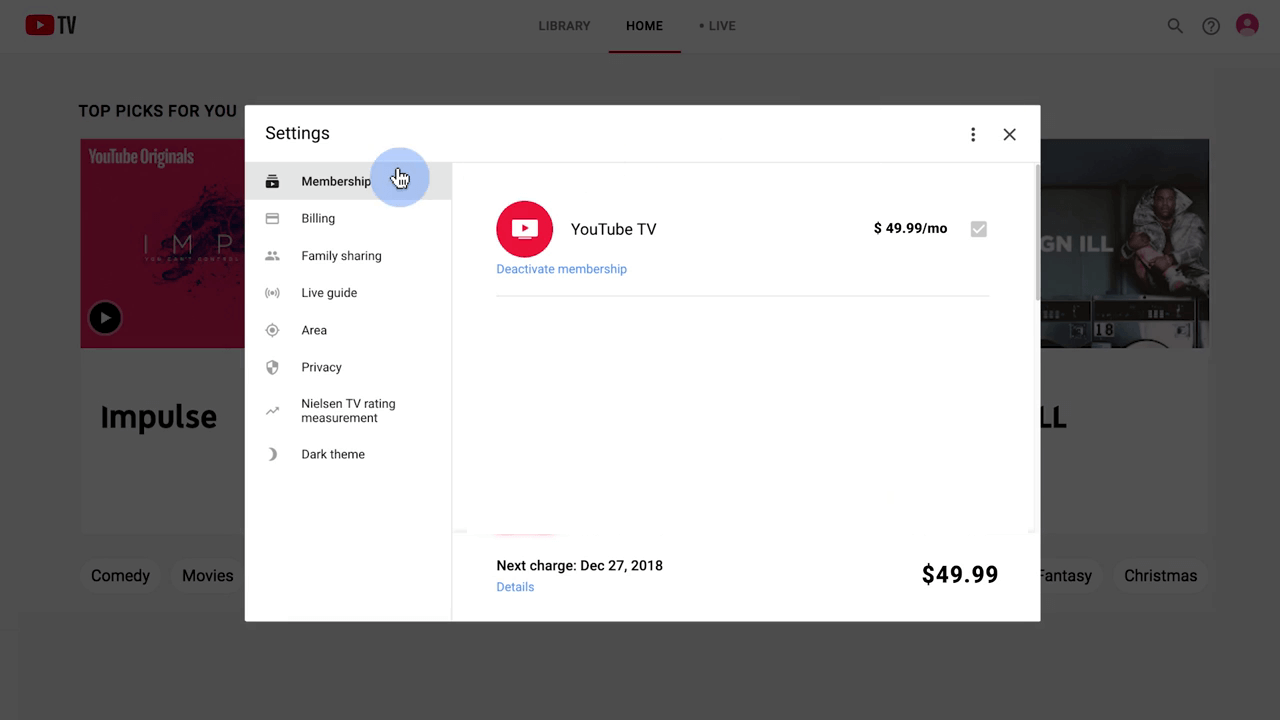The width and height of the screenshot is (1280, 720).
Task: Click the Nielsen rating trend icon
Action: pos(272,411)
